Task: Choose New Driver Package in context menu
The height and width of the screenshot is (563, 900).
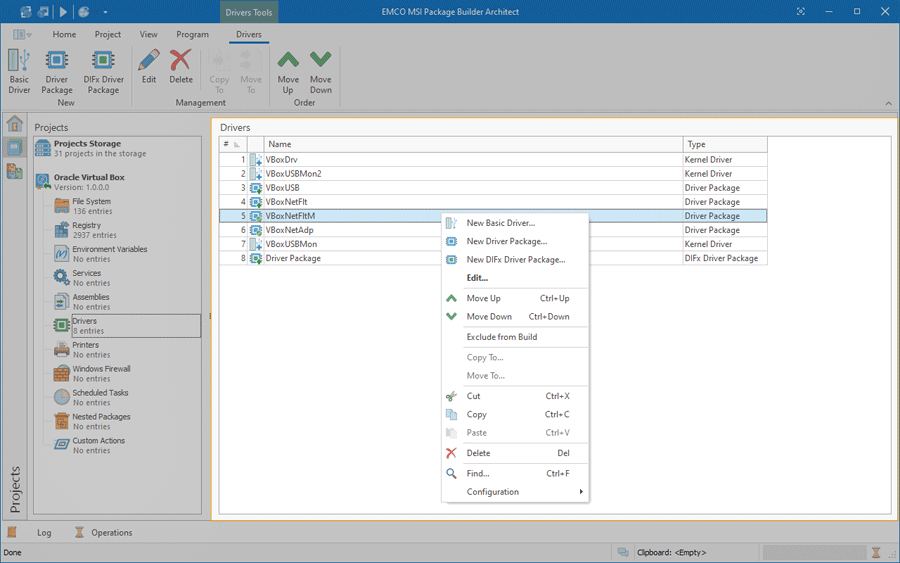Action: (515, 241)
